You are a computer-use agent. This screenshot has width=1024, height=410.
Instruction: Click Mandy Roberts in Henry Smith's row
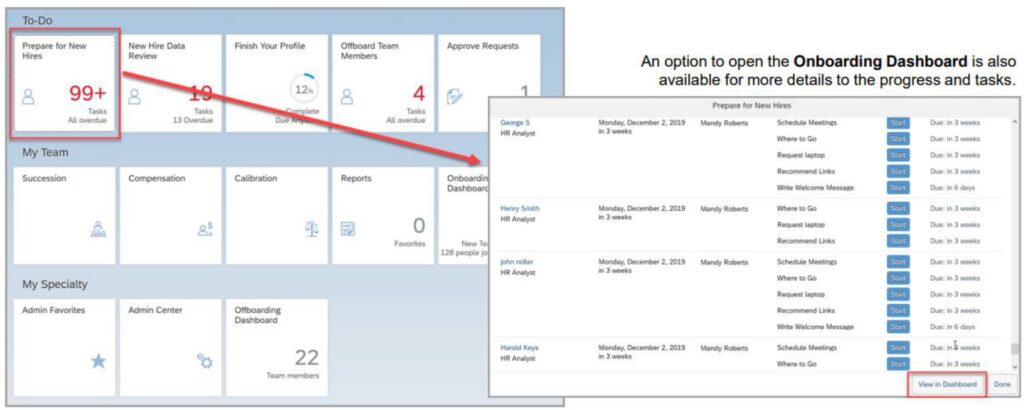[x=724, y=208]
